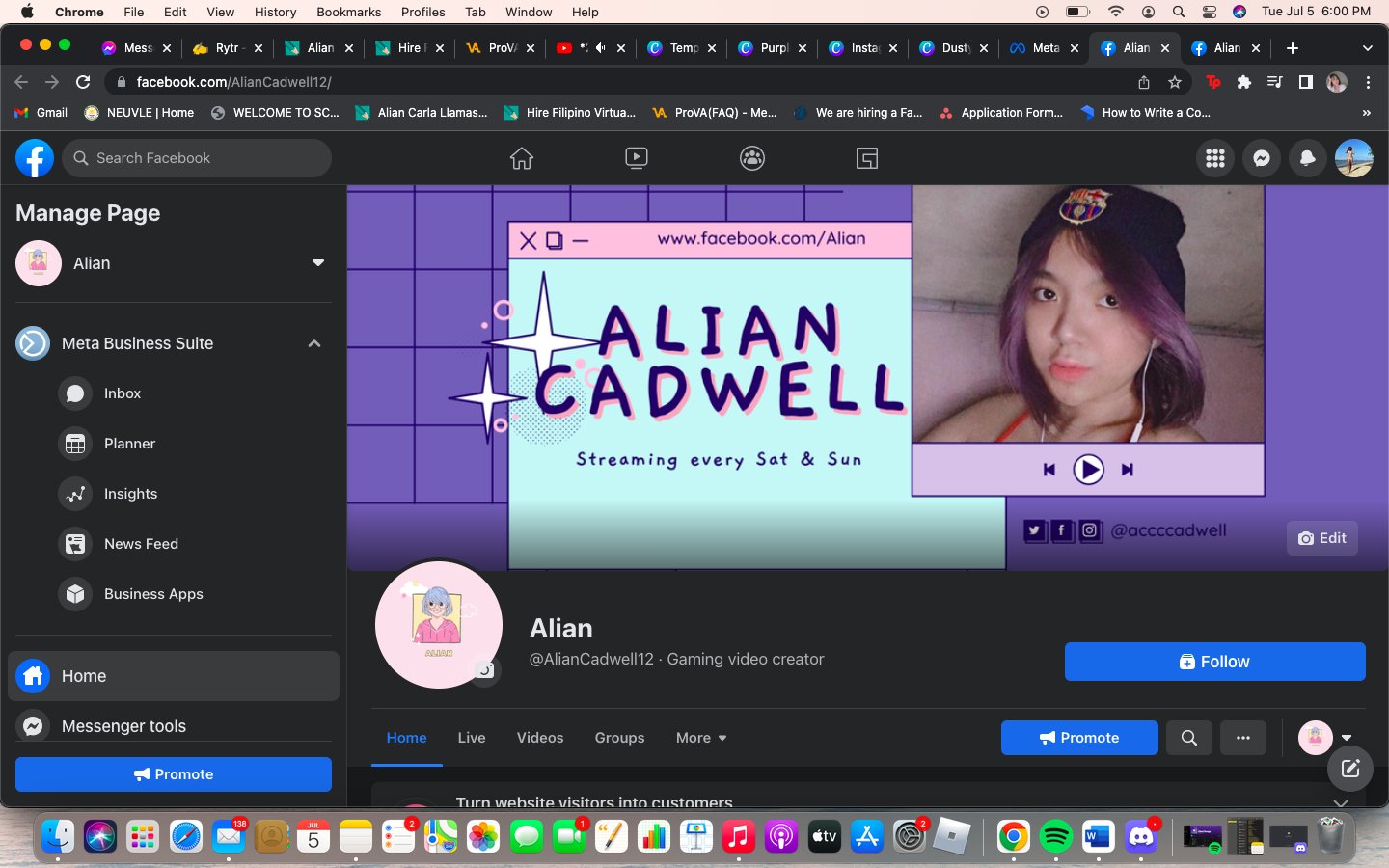This screenshot has width=1389, height=868.
Task: Open the page identity switcher dropdown arrow
Action: (1347, 738)
